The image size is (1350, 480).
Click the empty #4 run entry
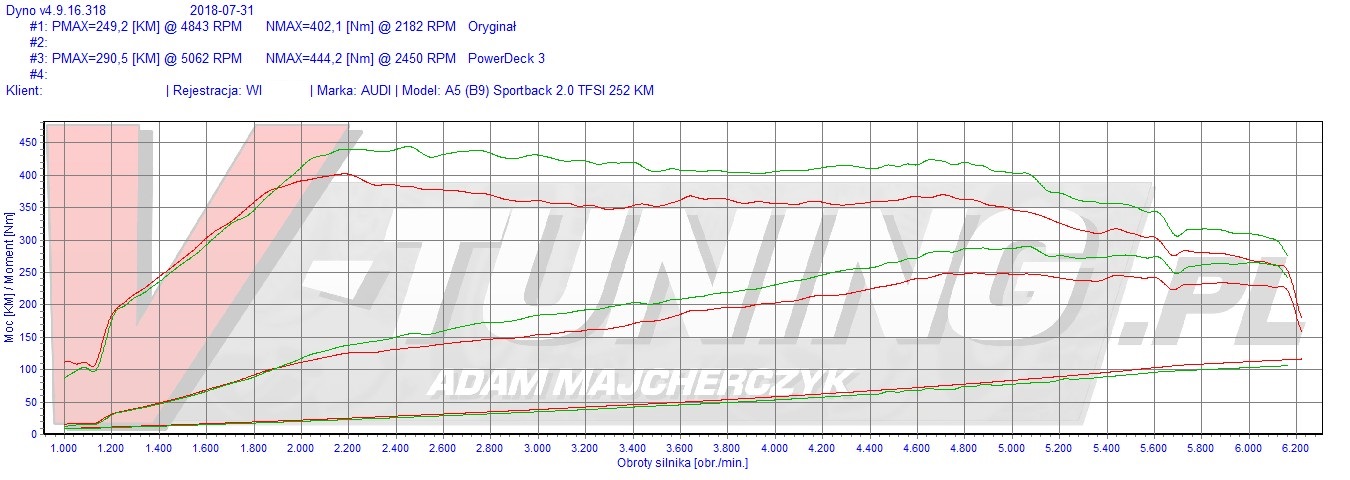(x=39, y=75)
